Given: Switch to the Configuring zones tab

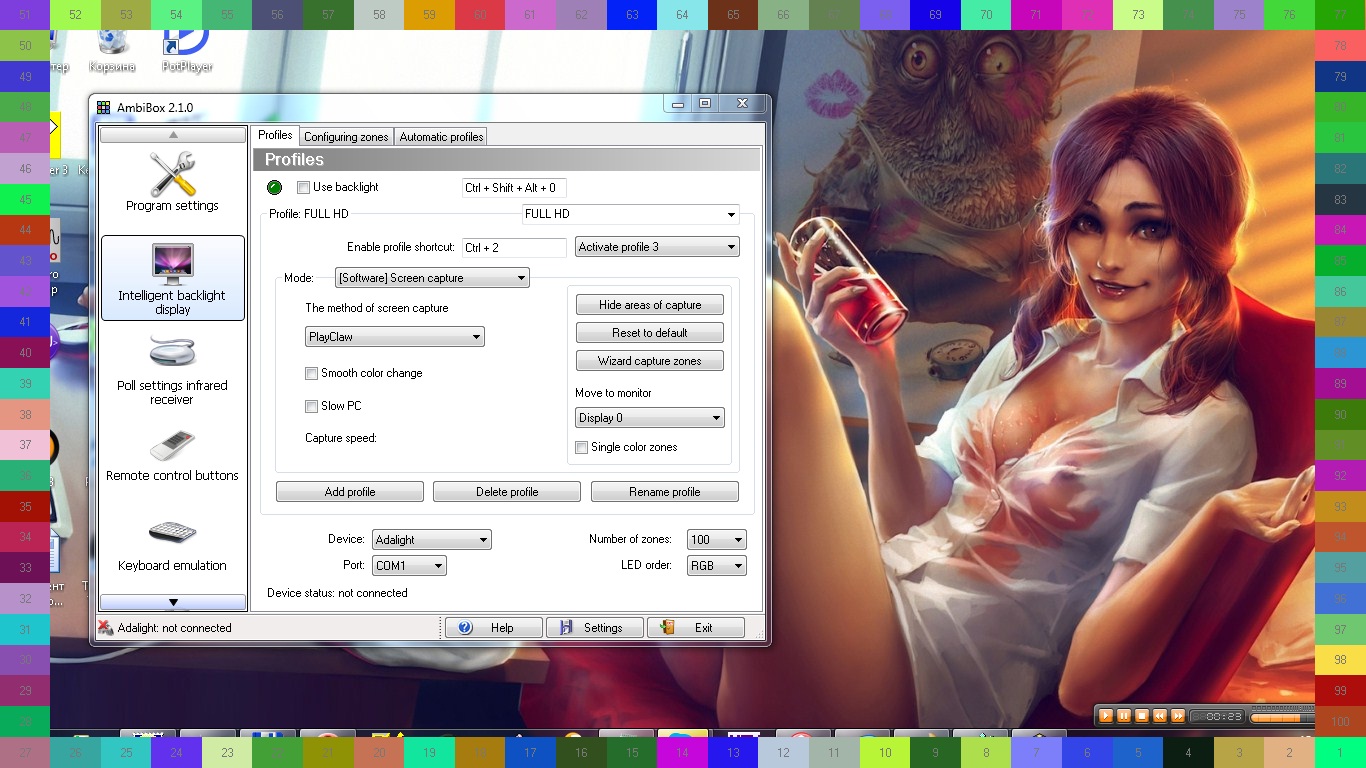Looking at the screenshot, I should 346,137.
